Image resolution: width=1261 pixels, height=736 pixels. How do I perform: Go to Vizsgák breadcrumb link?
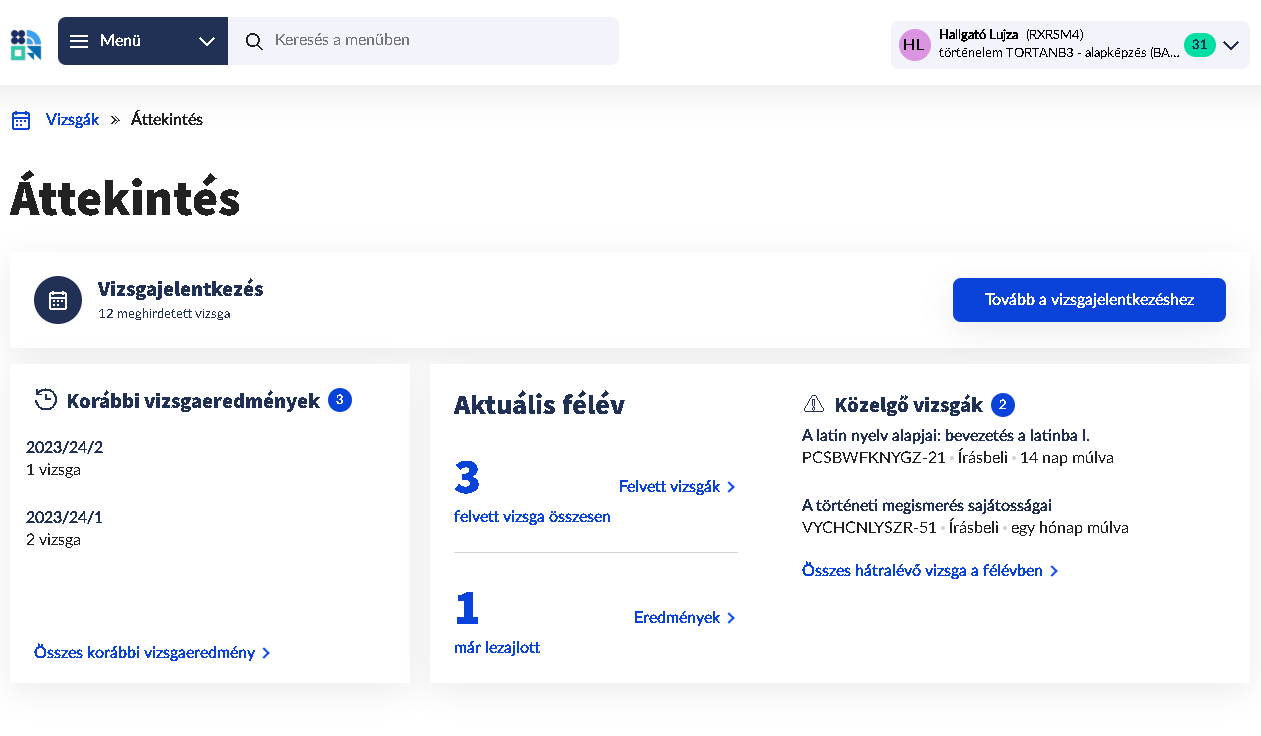pyautogui.click(x=72, y=120)
